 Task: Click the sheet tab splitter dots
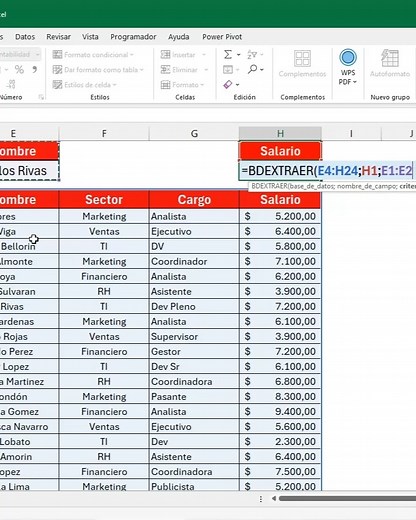[x=261, y=499]
